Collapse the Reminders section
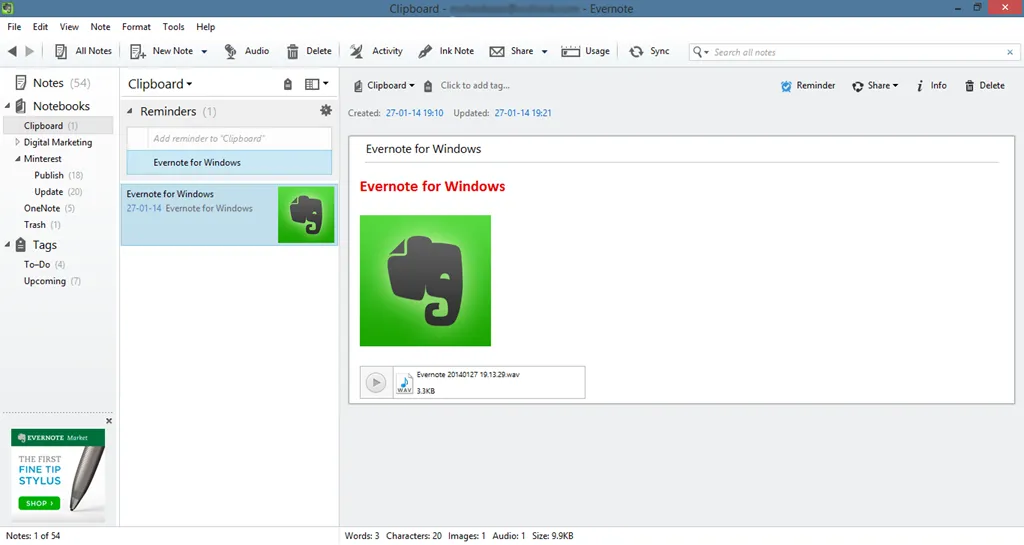 (x=129, y=112)
